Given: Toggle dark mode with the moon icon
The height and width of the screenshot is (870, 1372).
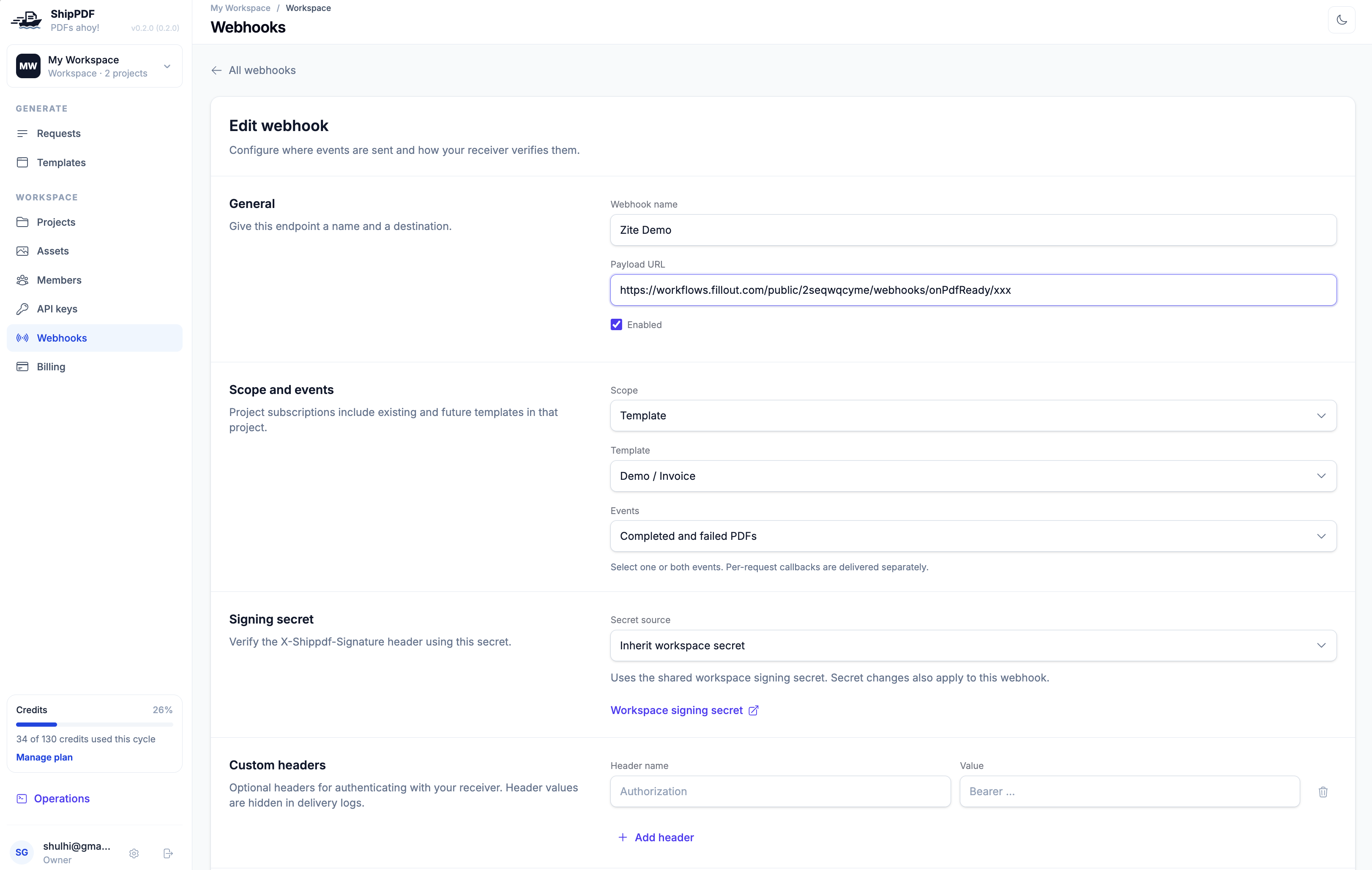Looking at the screenshot, I should tap(1342, 20).
